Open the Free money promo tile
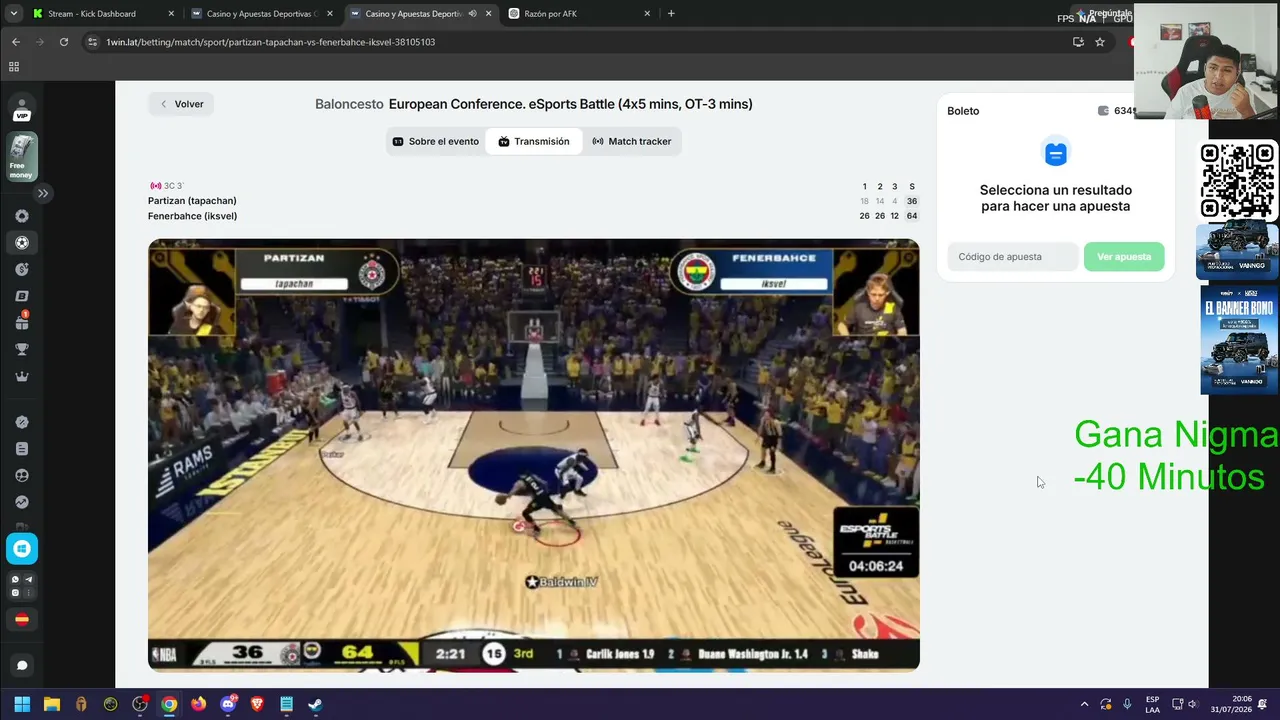The image size is (1280, 720). click(22, 157)
